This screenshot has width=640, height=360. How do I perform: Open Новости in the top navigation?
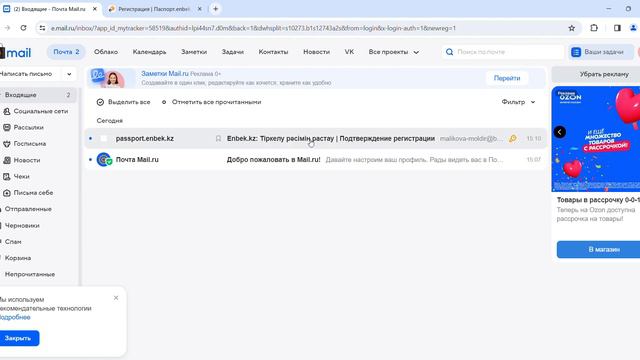(x=316, y=52)
